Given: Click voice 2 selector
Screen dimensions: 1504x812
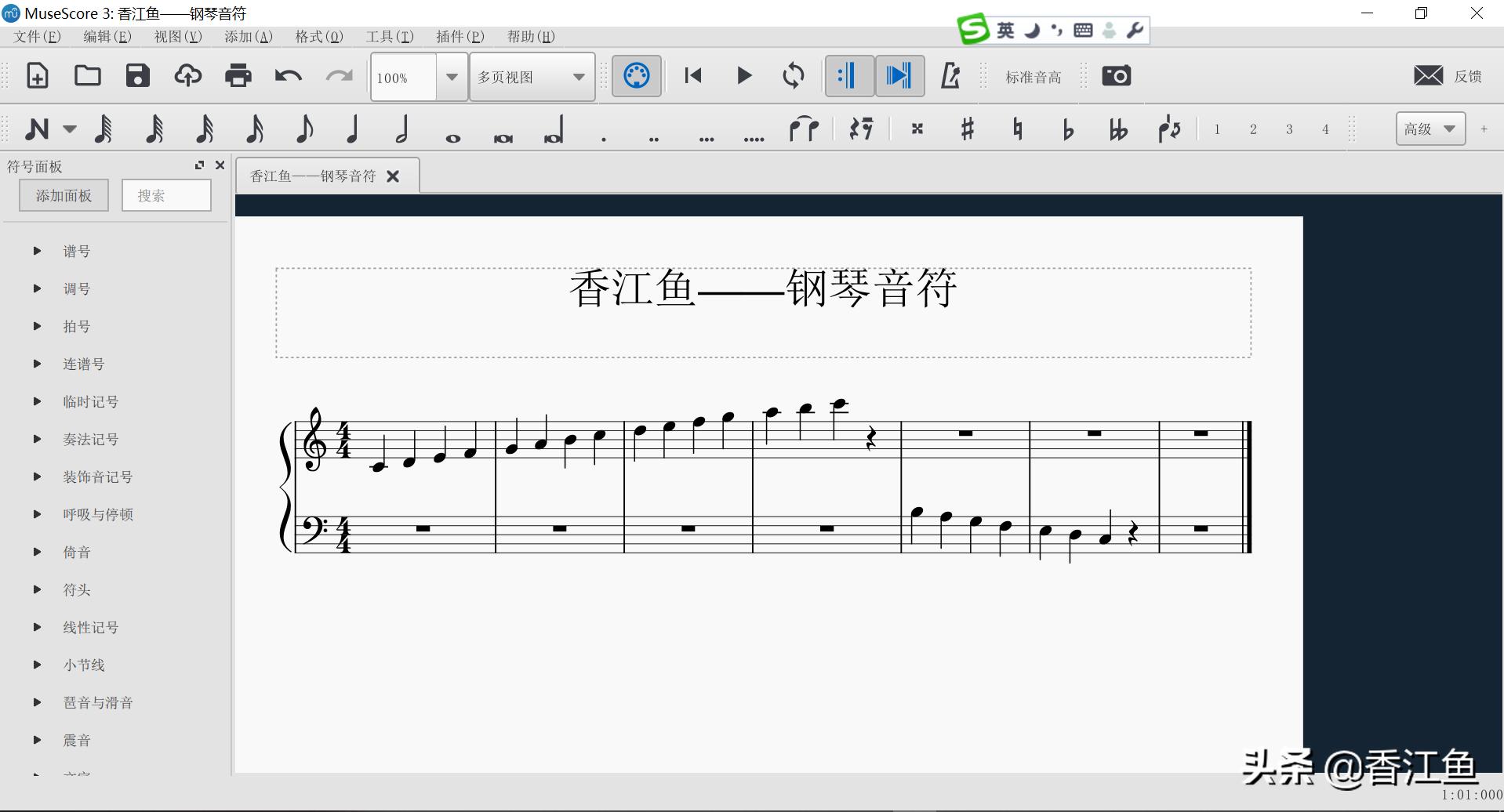Looking at the screenshot, I should coord(1253,129).
